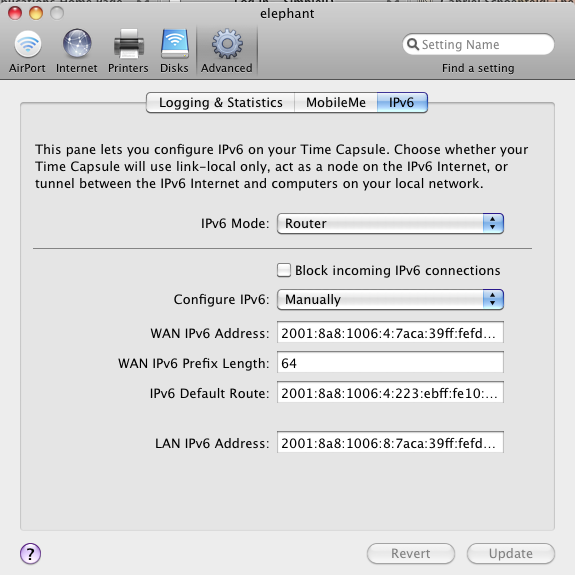
Task: Click the Update button
Action: click(x=510, y=553)
